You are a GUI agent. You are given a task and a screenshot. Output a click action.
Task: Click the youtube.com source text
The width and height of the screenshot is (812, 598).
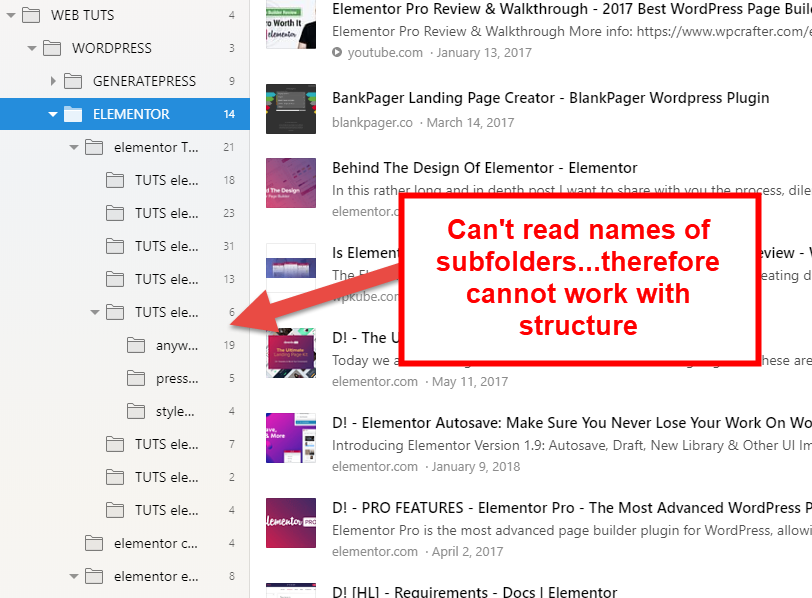coord(385,53)
